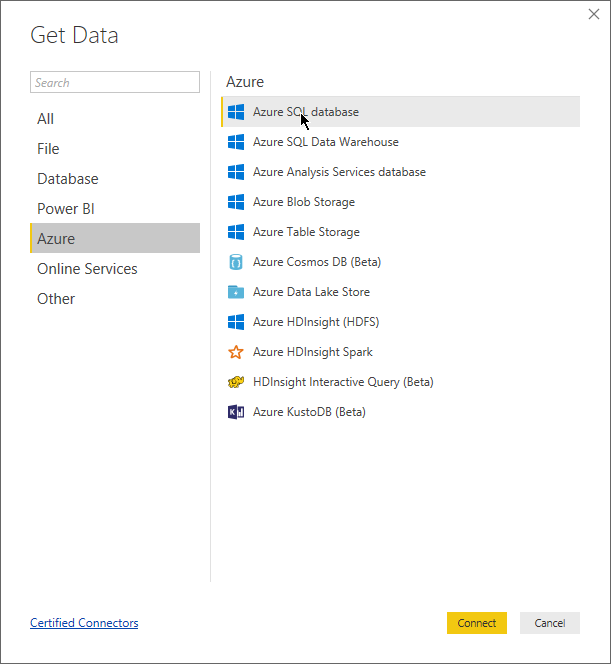
Task: Click in the Search input field
Action: tap(115, 83)
